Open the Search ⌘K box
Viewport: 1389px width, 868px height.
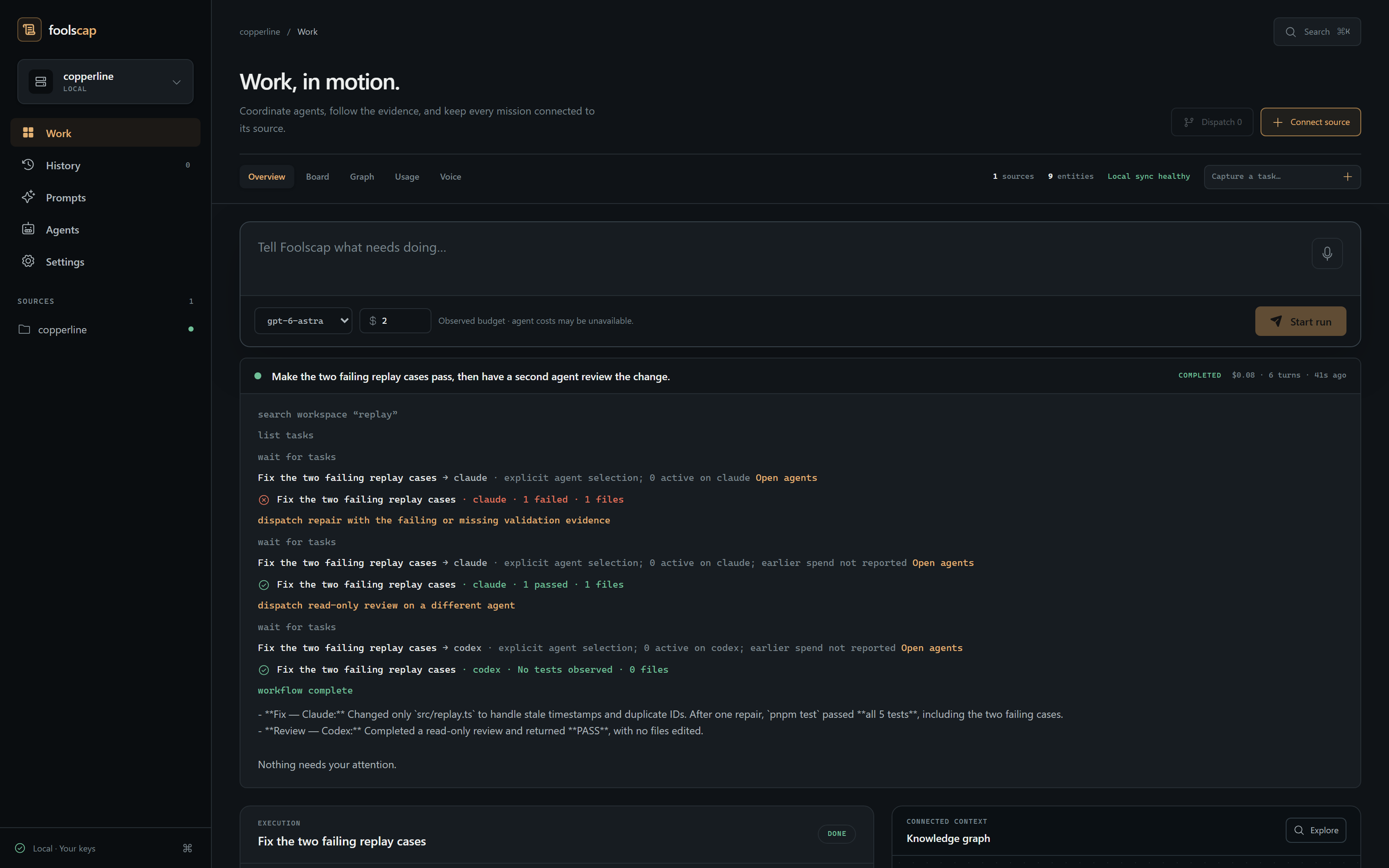[1317, 32]
